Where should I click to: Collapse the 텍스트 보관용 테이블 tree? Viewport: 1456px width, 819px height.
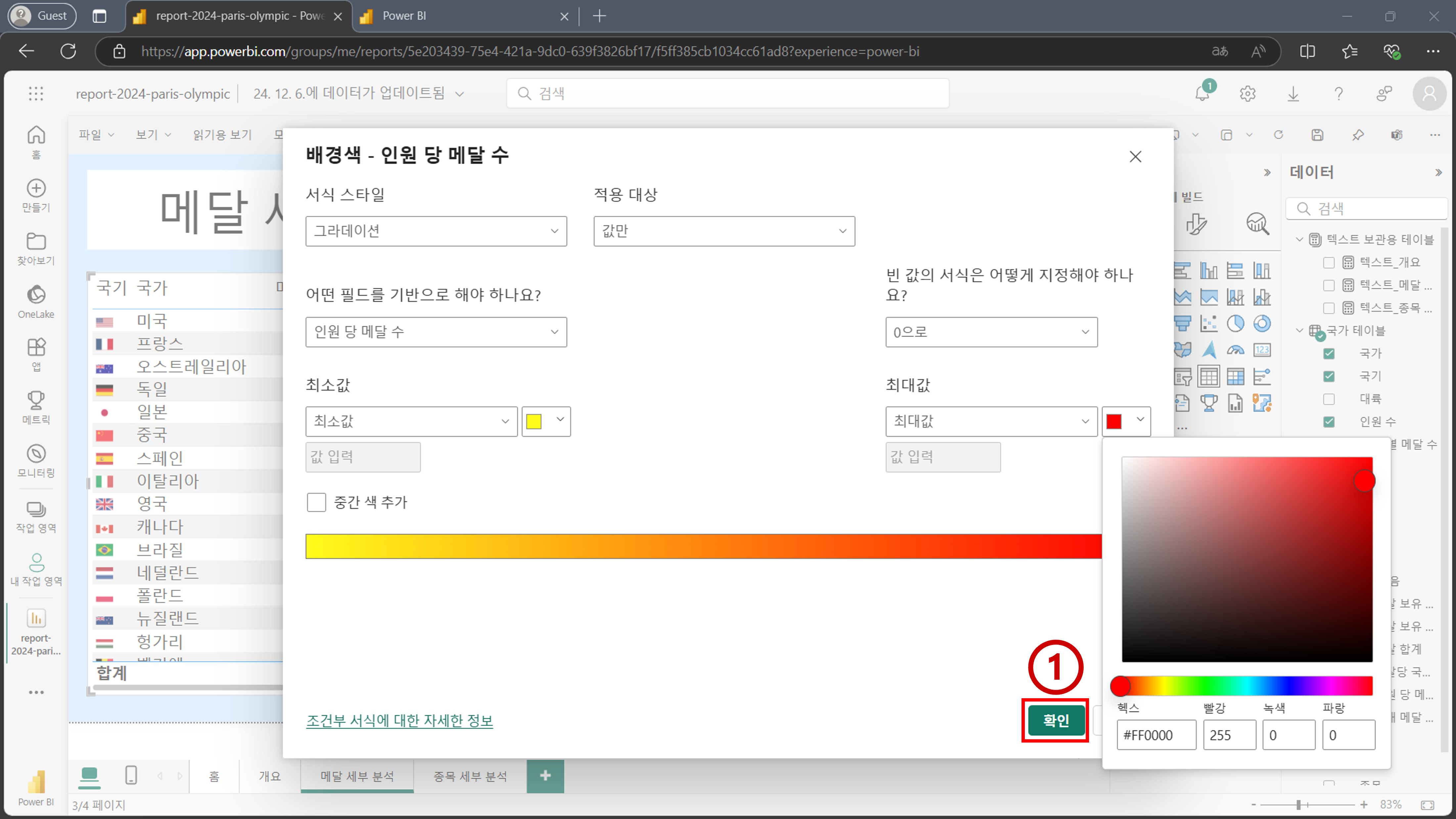click(1299, 240)
